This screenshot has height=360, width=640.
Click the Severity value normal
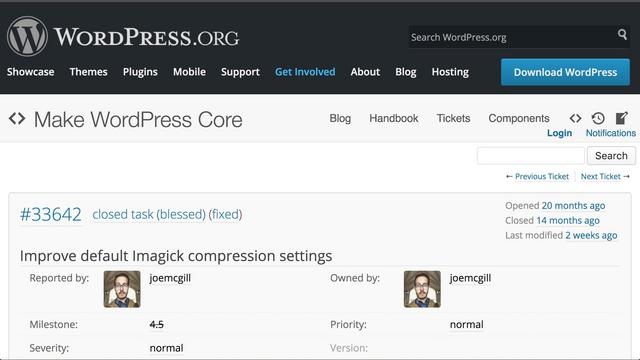[166, 348]
